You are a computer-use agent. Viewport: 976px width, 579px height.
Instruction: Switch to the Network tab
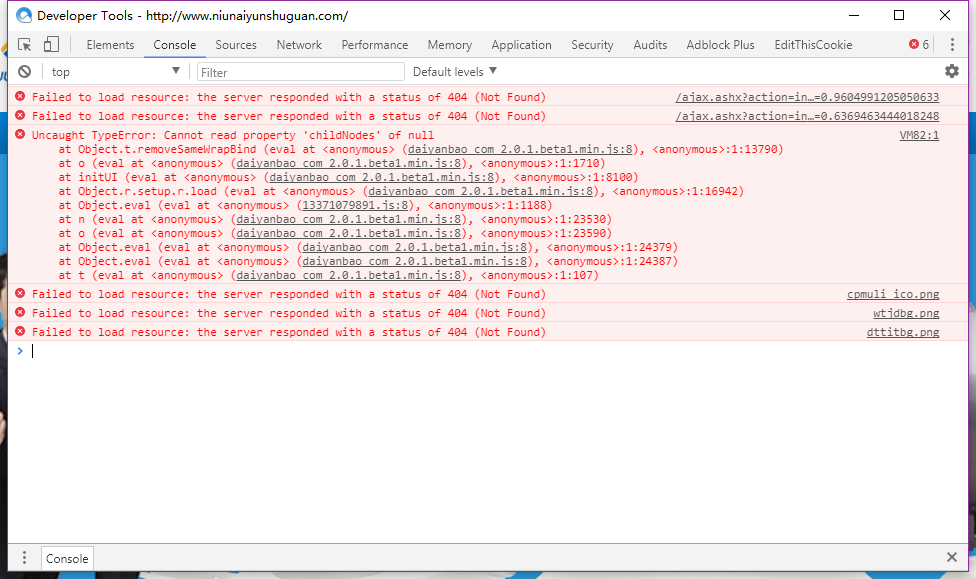click(x=299, y=45)
